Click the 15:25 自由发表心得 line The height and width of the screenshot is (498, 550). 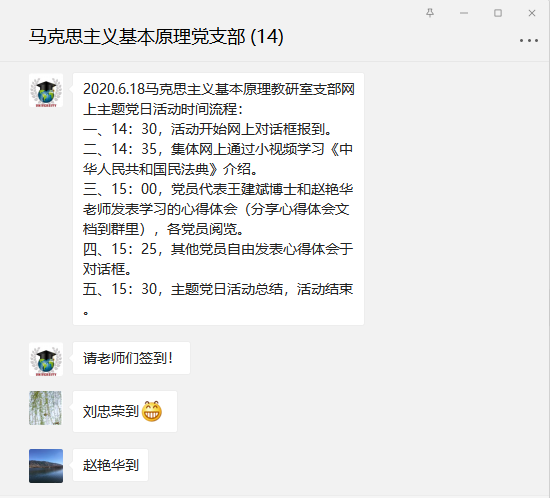coord(217,259)
